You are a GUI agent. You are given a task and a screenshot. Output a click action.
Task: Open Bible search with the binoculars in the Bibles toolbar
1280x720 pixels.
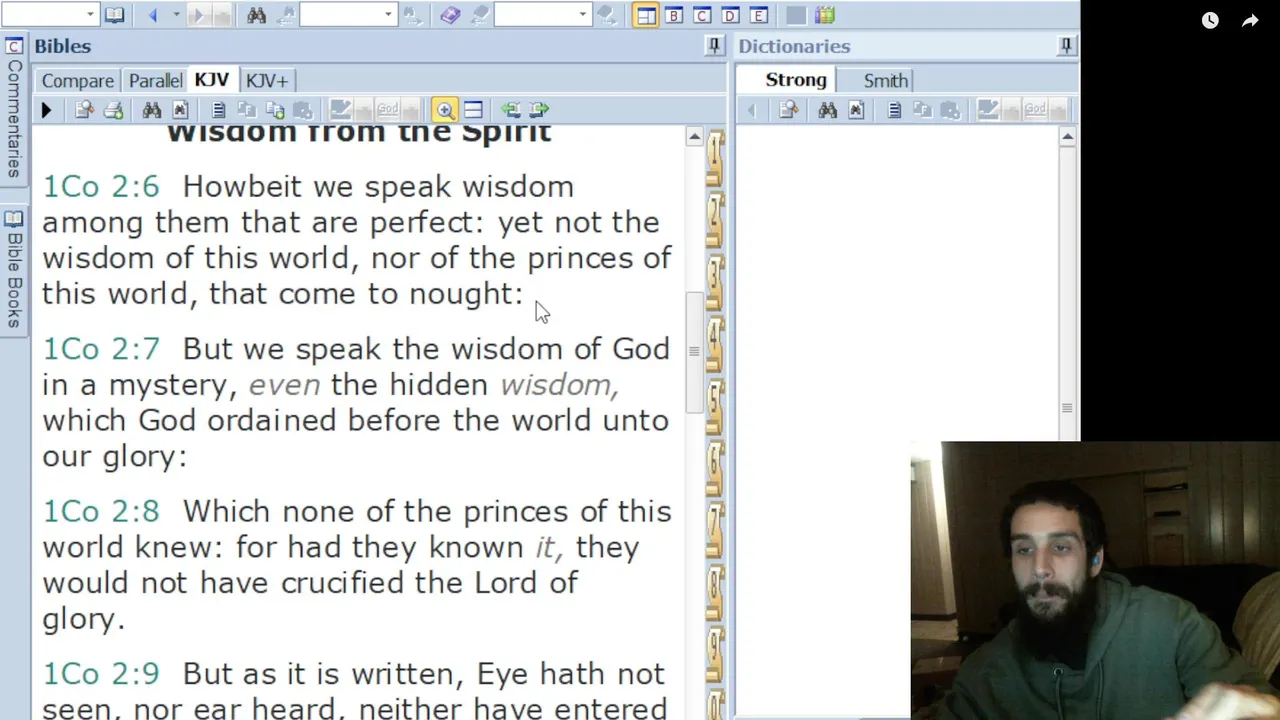click(x=152, y=110)
